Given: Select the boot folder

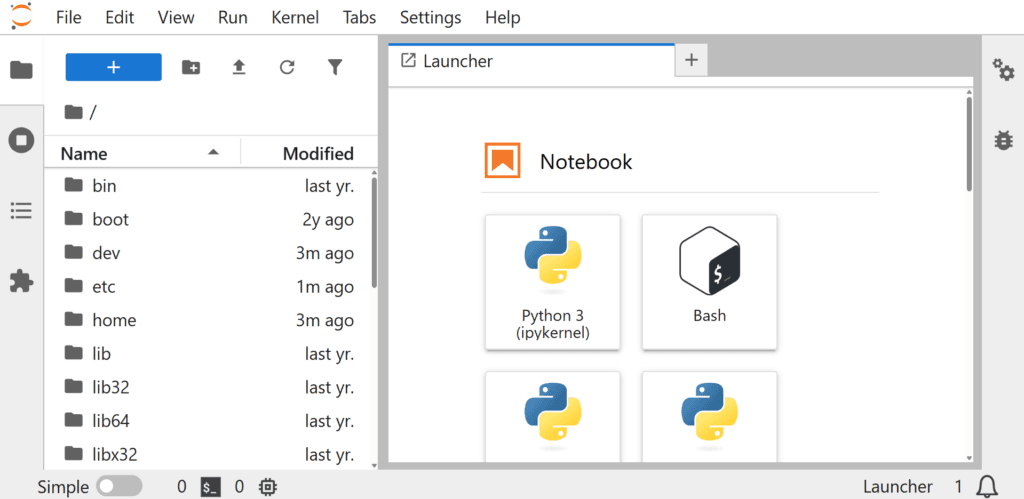Looking at the screenshot, I should 209,219.
